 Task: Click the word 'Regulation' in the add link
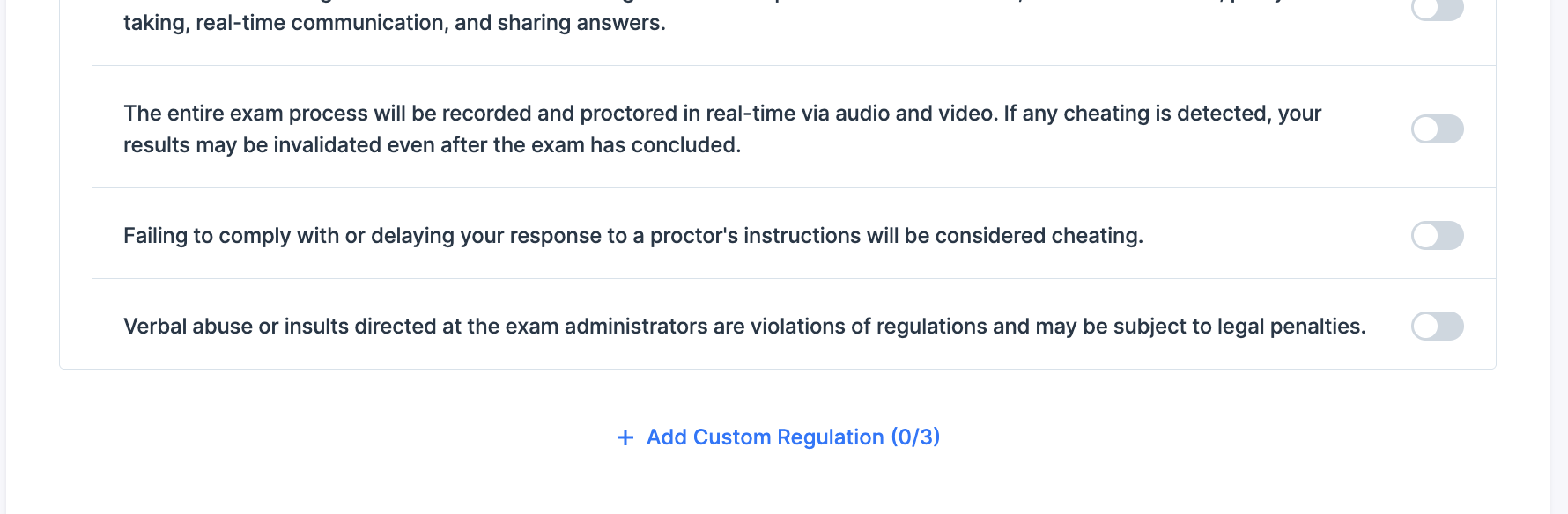pyautogui.click(x=831, y=437)
